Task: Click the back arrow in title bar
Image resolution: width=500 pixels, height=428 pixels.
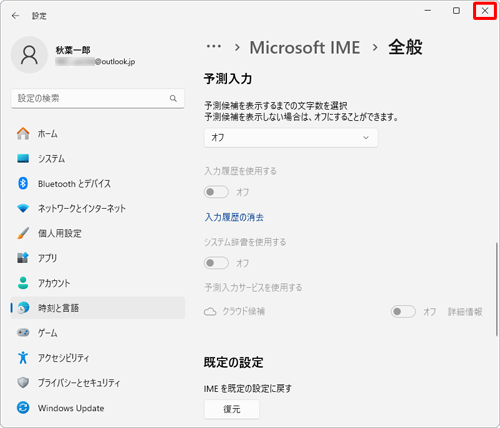Action: pyautogui.click(x=15, y=16)
